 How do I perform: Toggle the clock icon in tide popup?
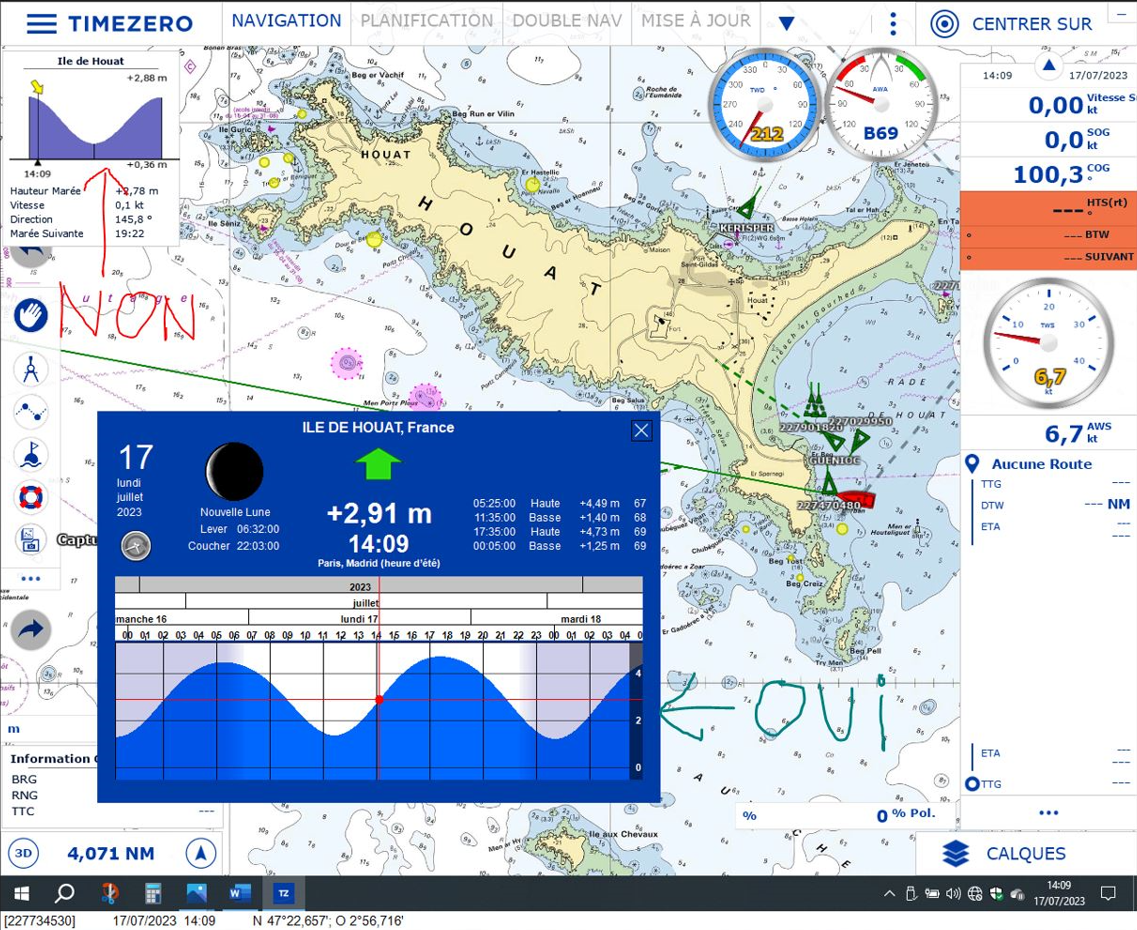pyautogui.click(x=136, y=547)
